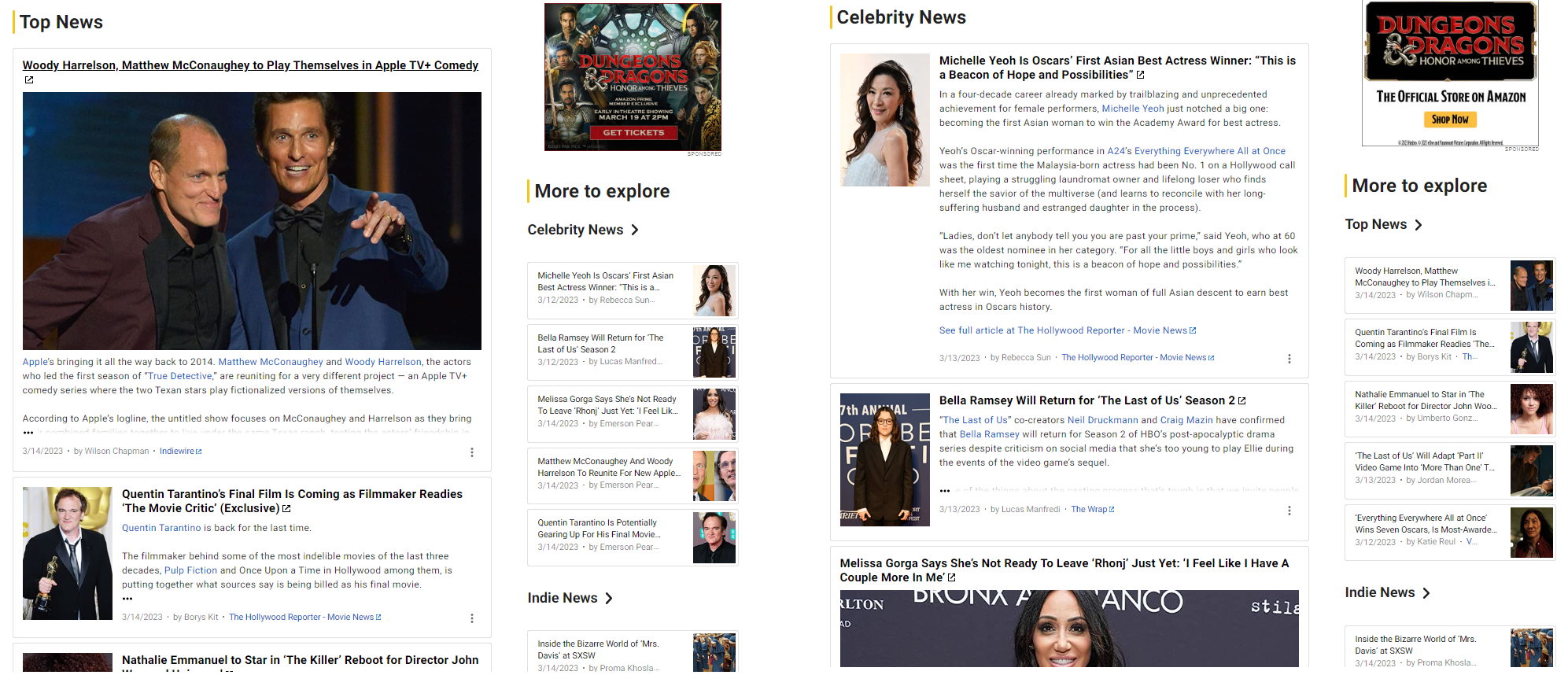This screenshot has height=686, width=1568.
Task: Open Indie News section chevron in right sidebar
Action: click(1426, 593)
